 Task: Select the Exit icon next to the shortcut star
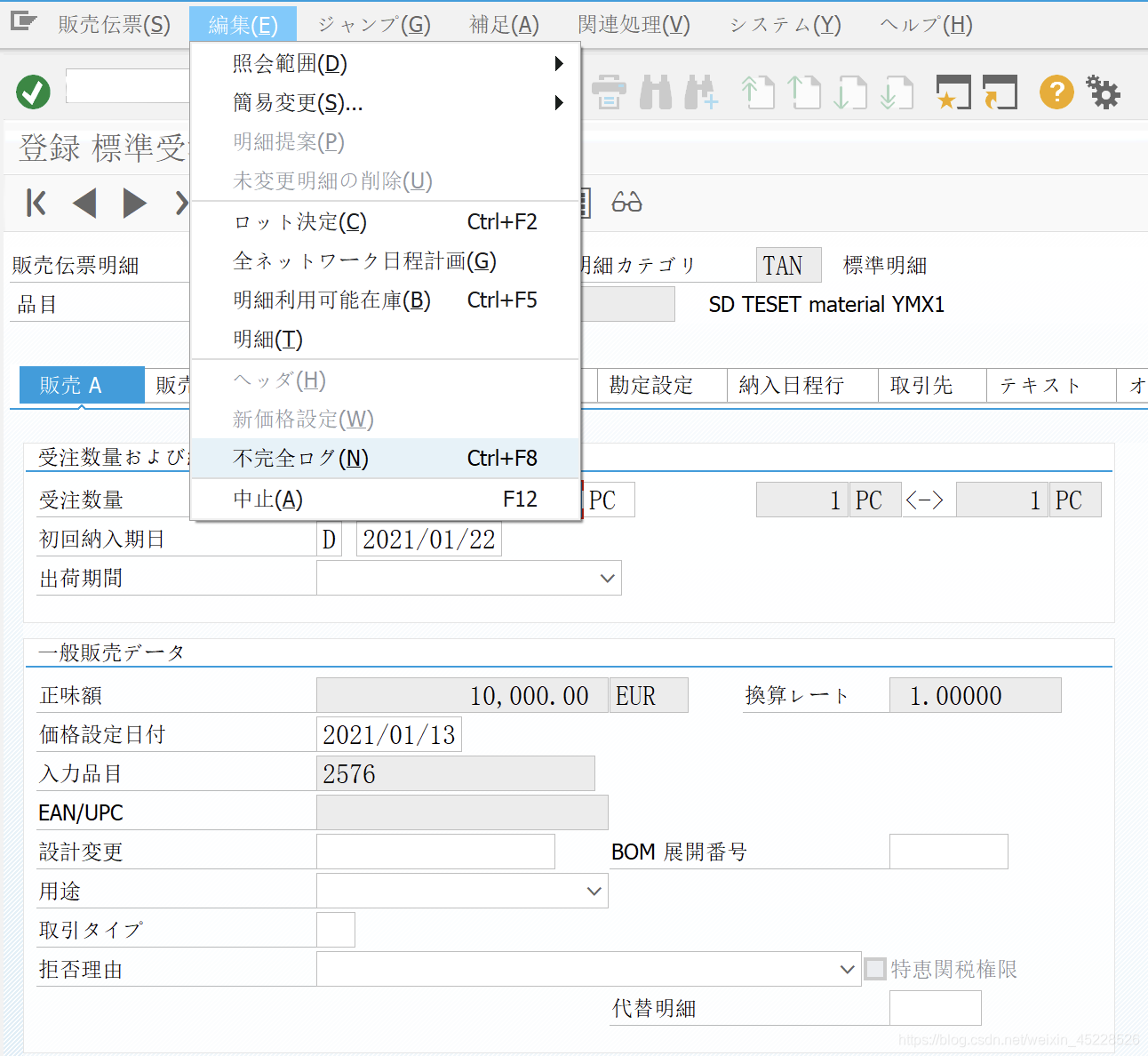(x=1000, y=92)
